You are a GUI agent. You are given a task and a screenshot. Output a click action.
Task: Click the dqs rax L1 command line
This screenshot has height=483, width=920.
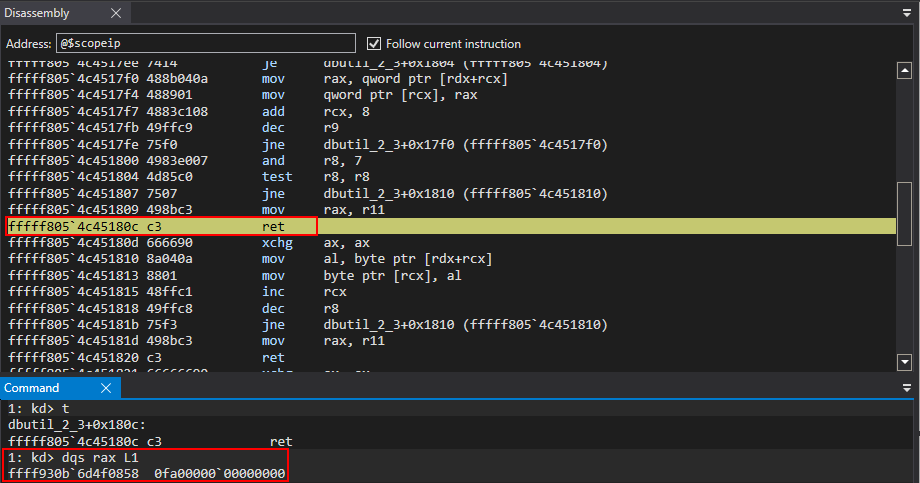coord(100,457)
